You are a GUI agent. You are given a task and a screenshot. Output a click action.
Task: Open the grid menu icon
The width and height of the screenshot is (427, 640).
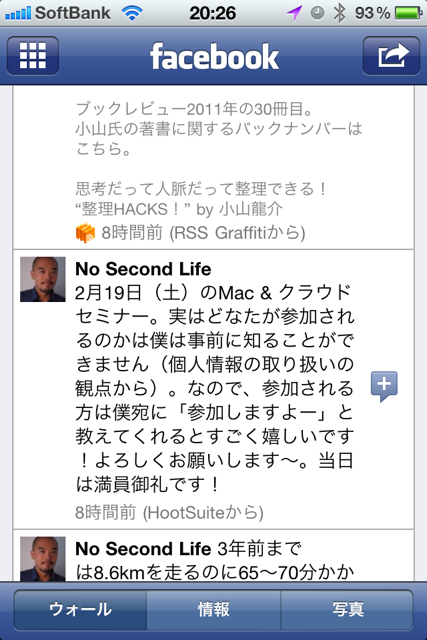click(x=33, y=56)
